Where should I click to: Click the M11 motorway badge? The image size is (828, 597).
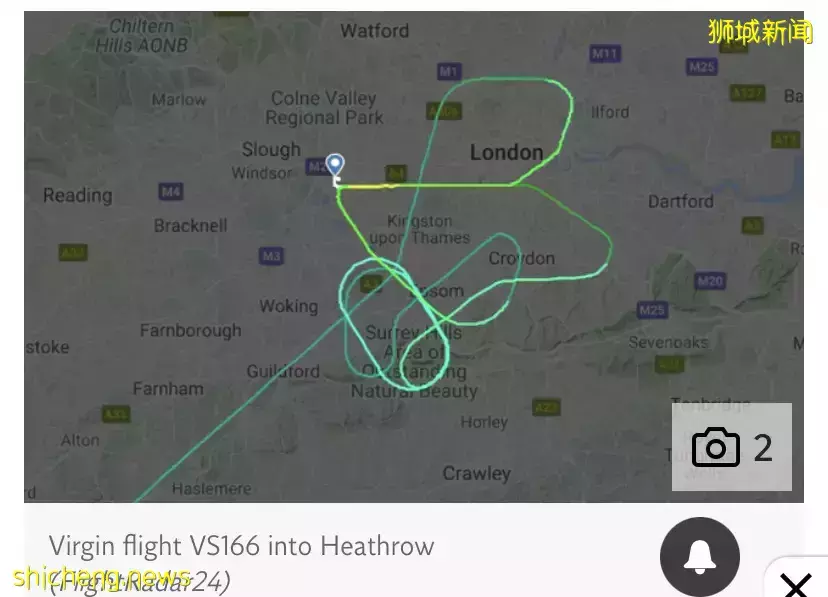pyautogui.click(x=605, y=53)
